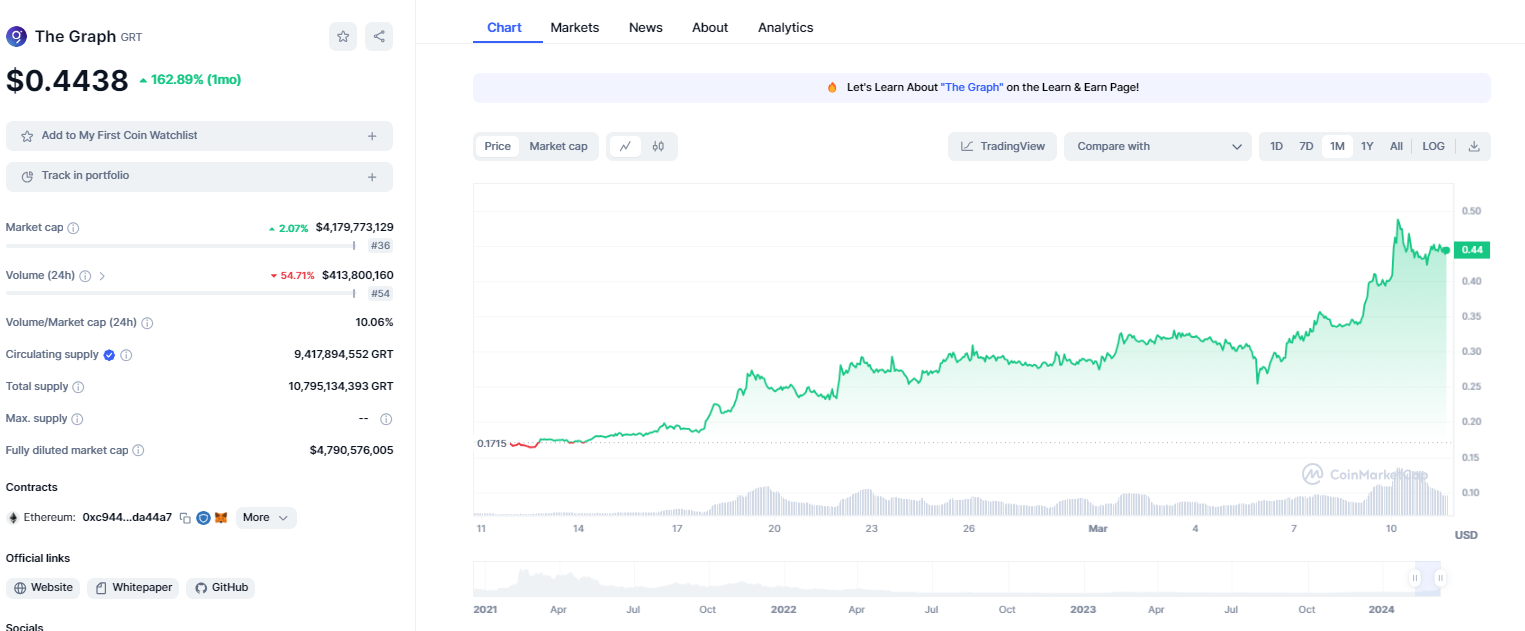Viewport: 1525px width, 631px height.
Task: Open the official Website link
Action: pyautogui.click(x=43, y=588)
